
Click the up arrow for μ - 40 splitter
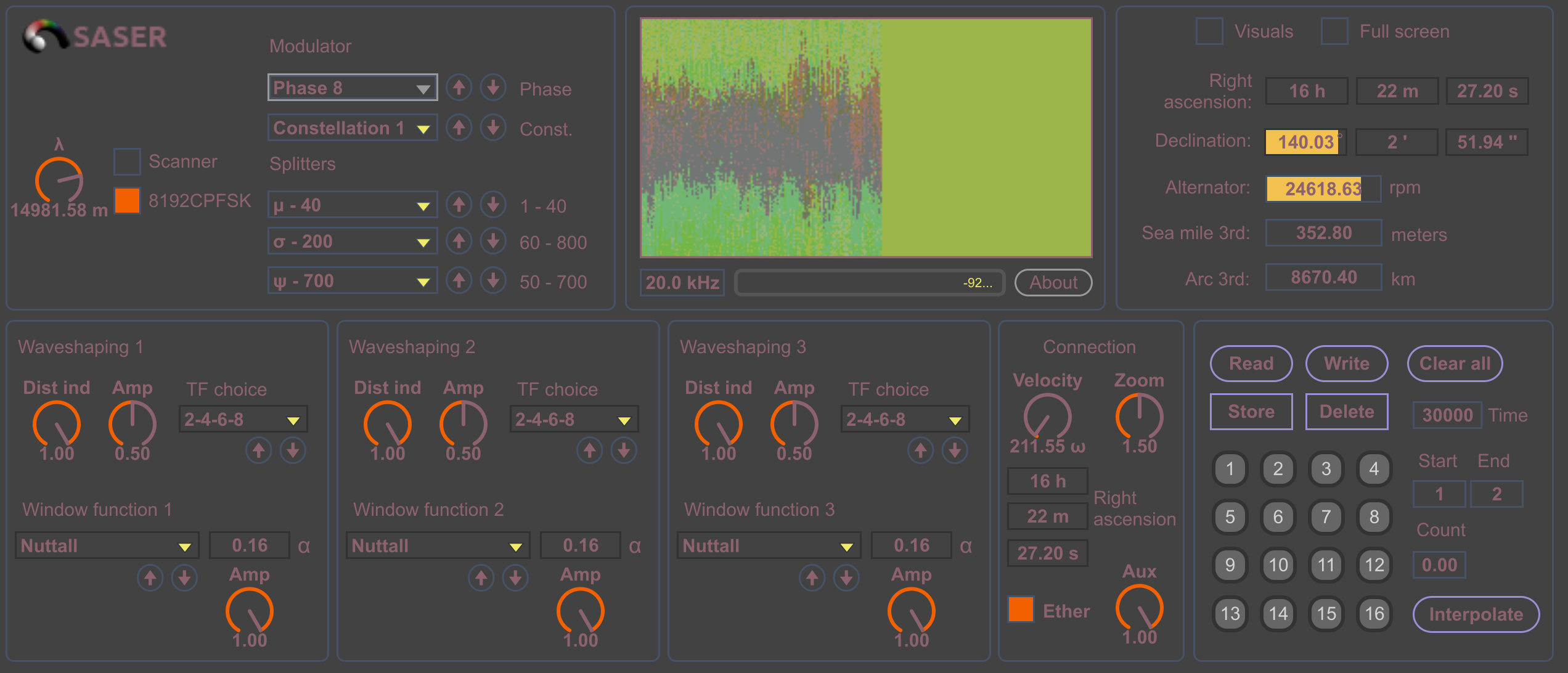459,205
